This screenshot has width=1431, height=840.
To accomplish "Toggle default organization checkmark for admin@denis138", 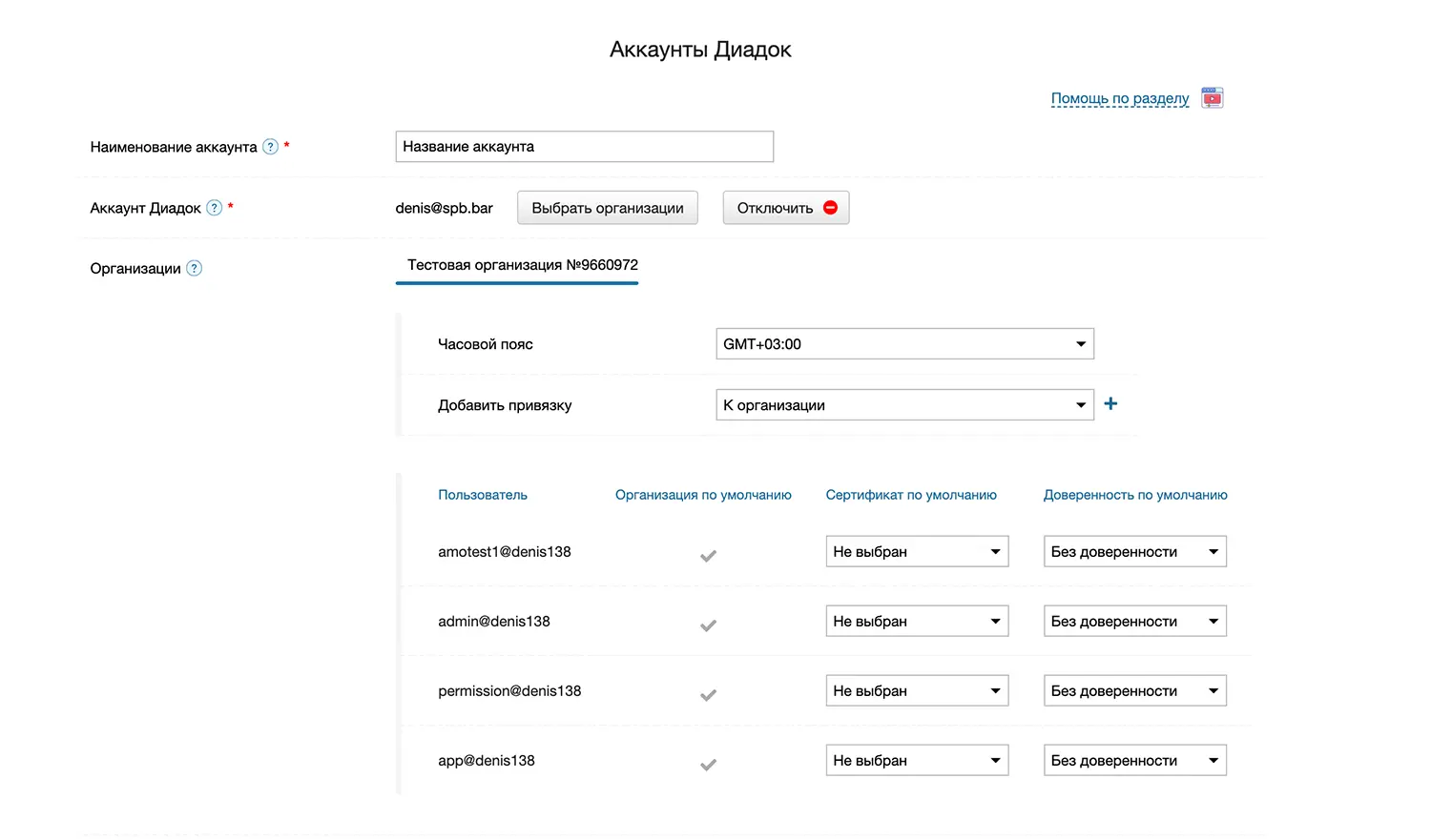I will [708, 625].
